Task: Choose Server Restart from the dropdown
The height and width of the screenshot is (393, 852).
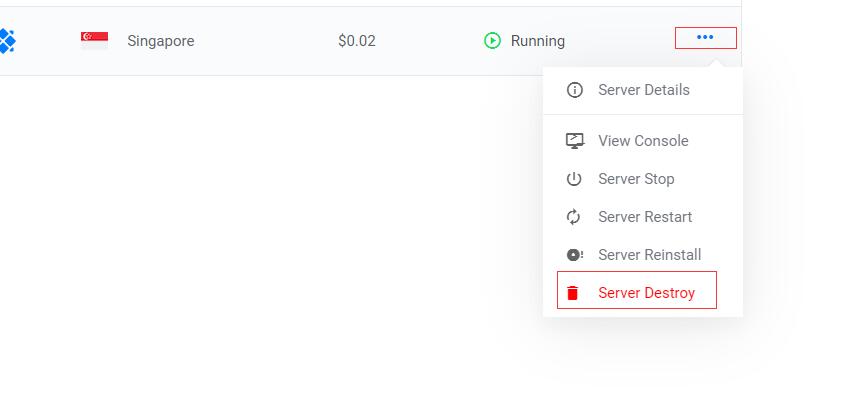Action: click(643, 217)
